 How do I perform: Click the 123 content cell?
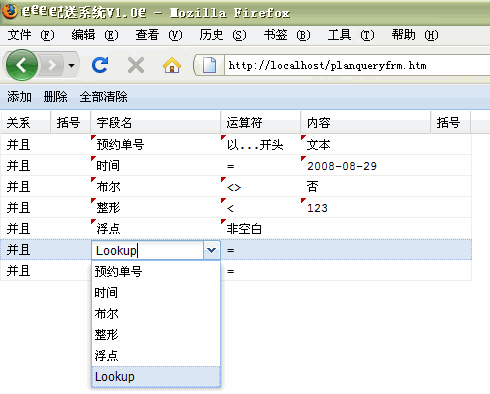pos(366,208)
